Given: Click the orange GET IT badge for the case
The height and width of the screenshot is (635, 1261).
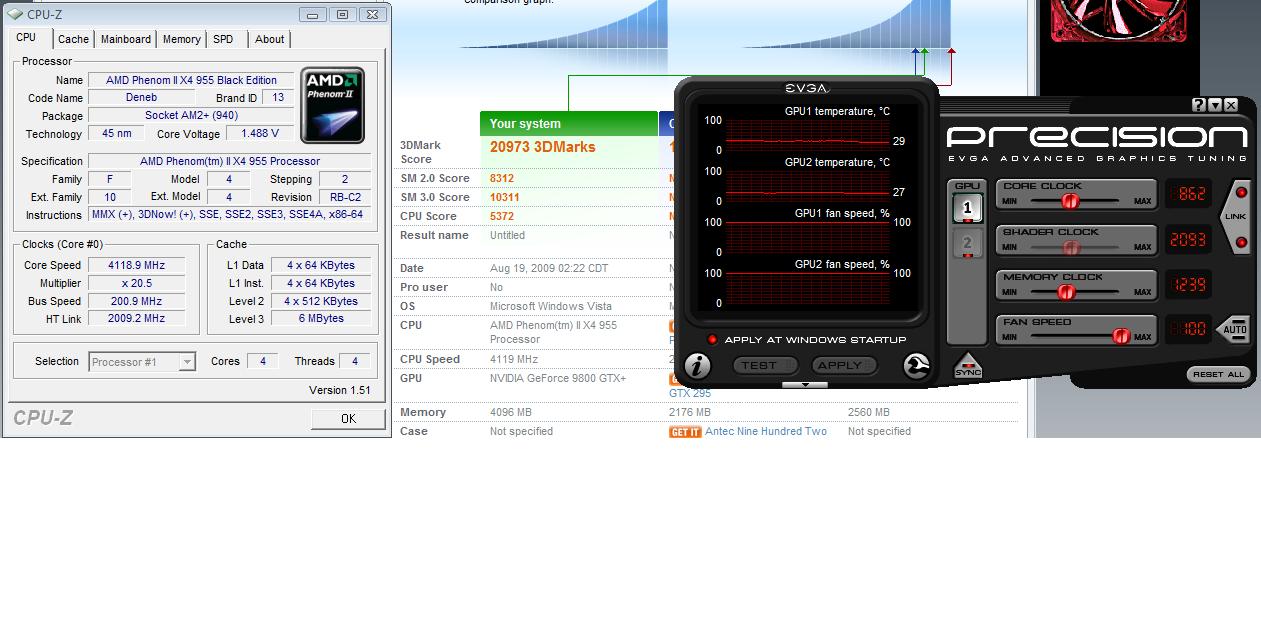Looking at the screenshot, I should pyautogui.click(x=685, y=432).
